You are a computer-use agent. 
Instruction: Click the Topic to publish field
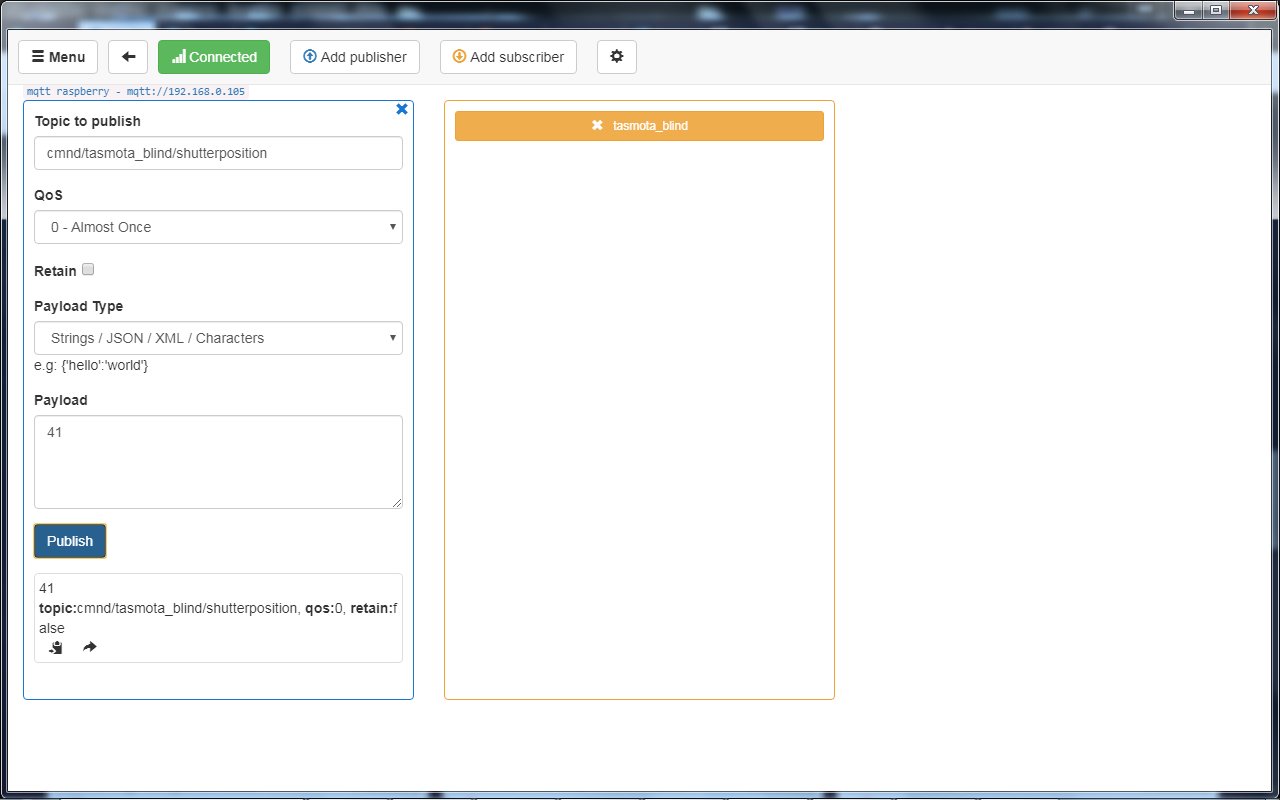coord(218,153)
